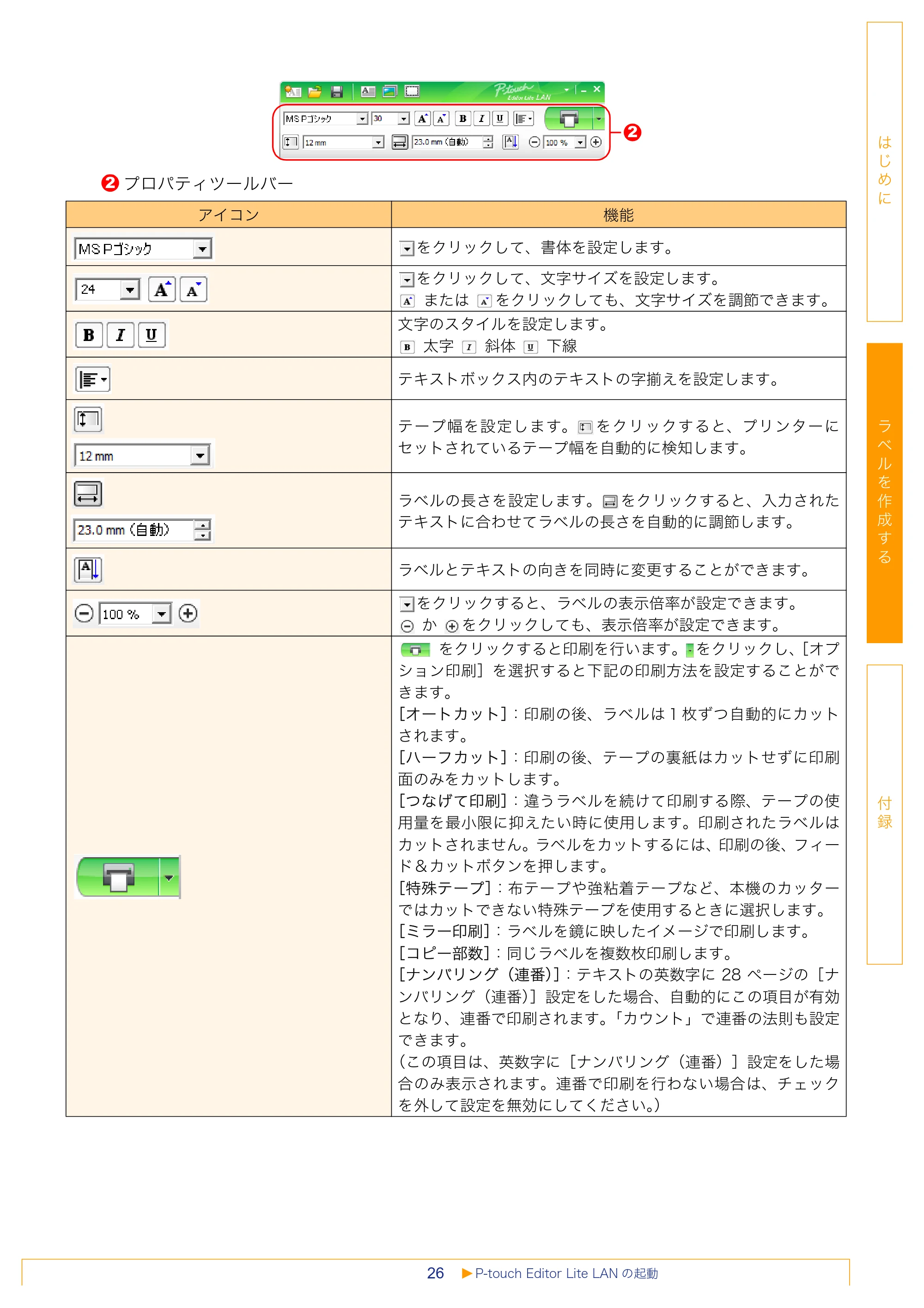This screenshot has width=924, height=1308.
Task: Open the font size 24 dropdown in the table
Action: [130, 289]
